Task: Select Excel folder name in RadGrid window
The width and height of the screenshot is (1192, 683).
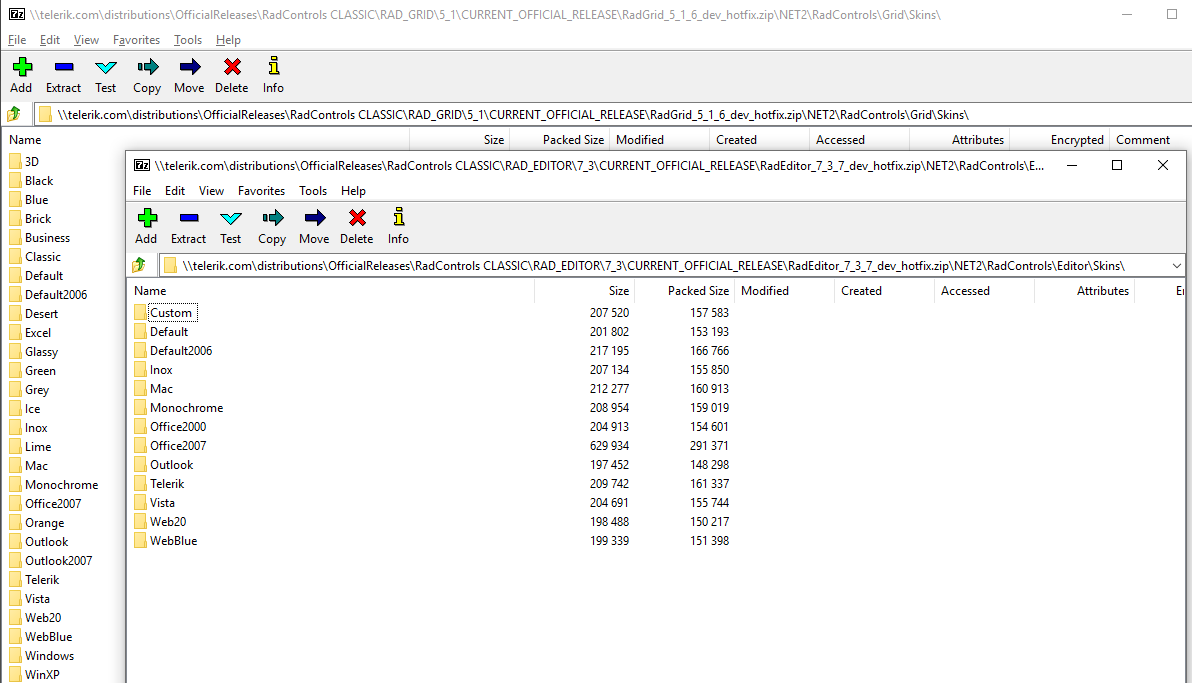Action: pyautogui.click(x=38, y=333)
